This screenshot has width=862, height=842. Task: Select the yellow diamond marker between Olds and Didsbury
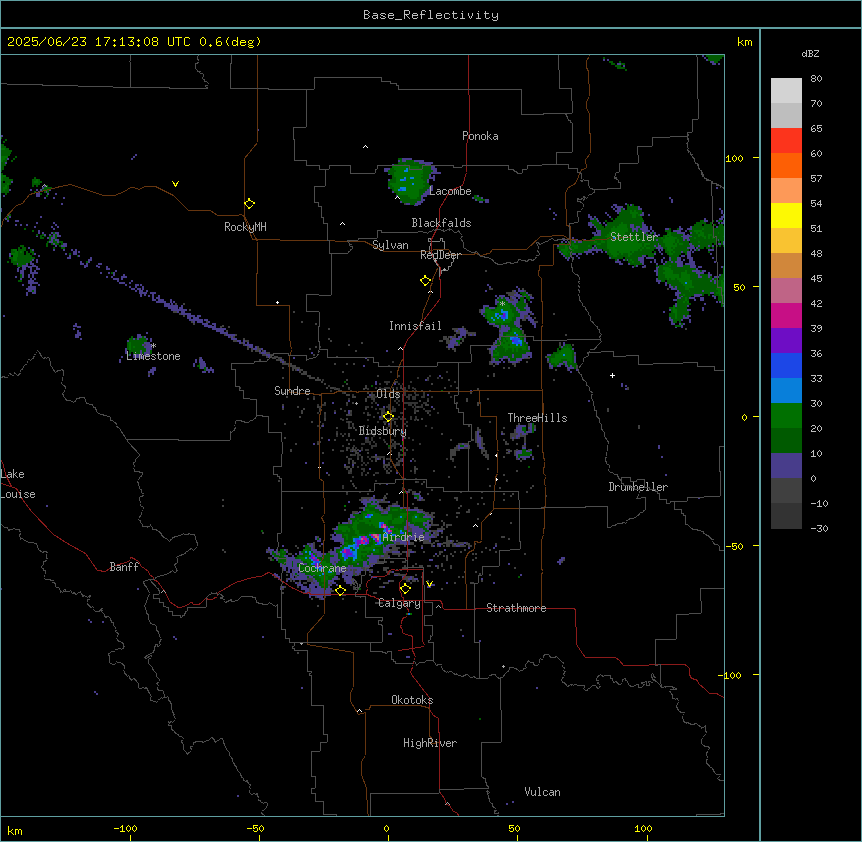pos(388,417)
